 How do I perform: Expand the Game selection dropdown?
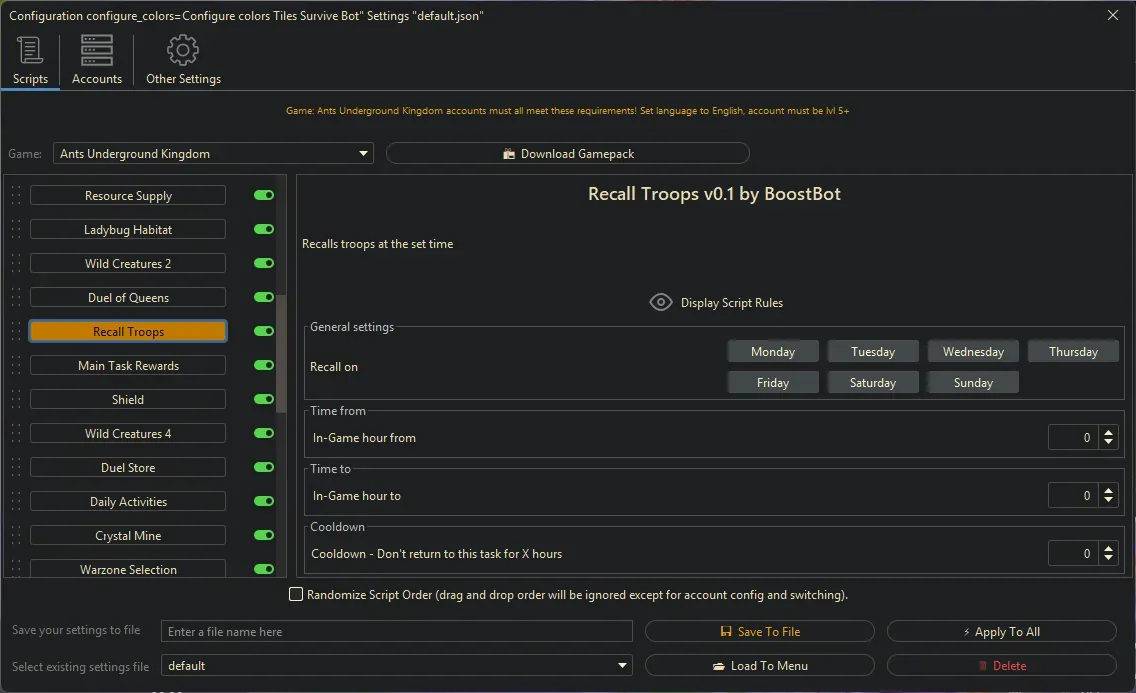tap(363, 154)
